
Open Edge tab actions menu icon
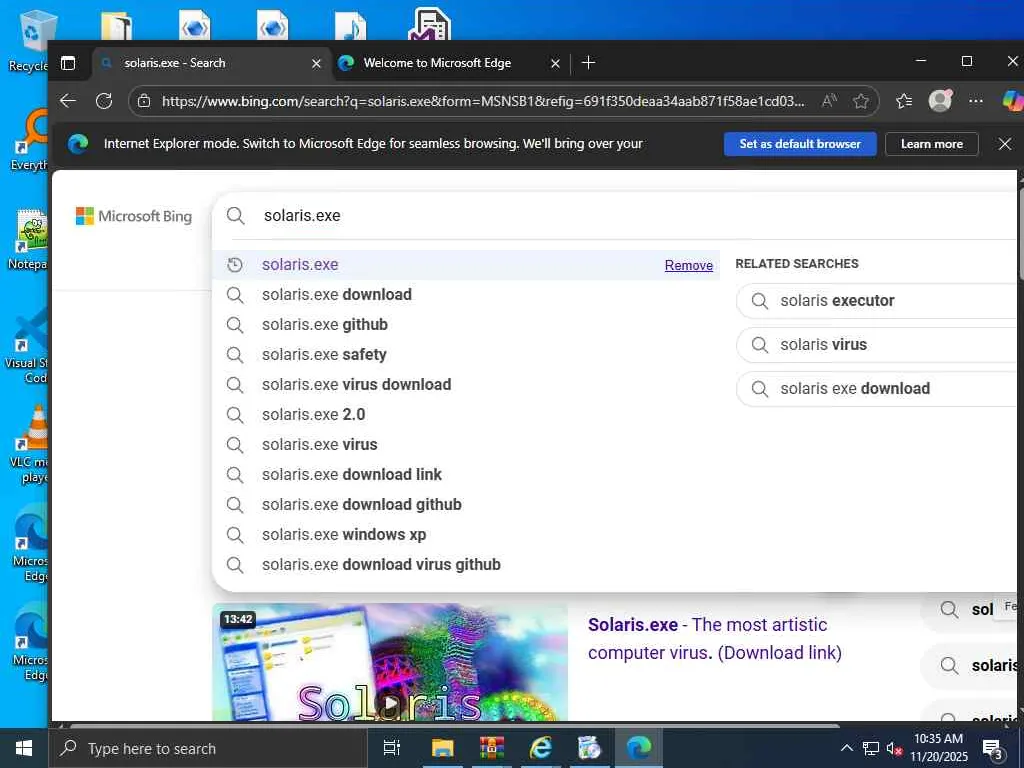[68, 63]
